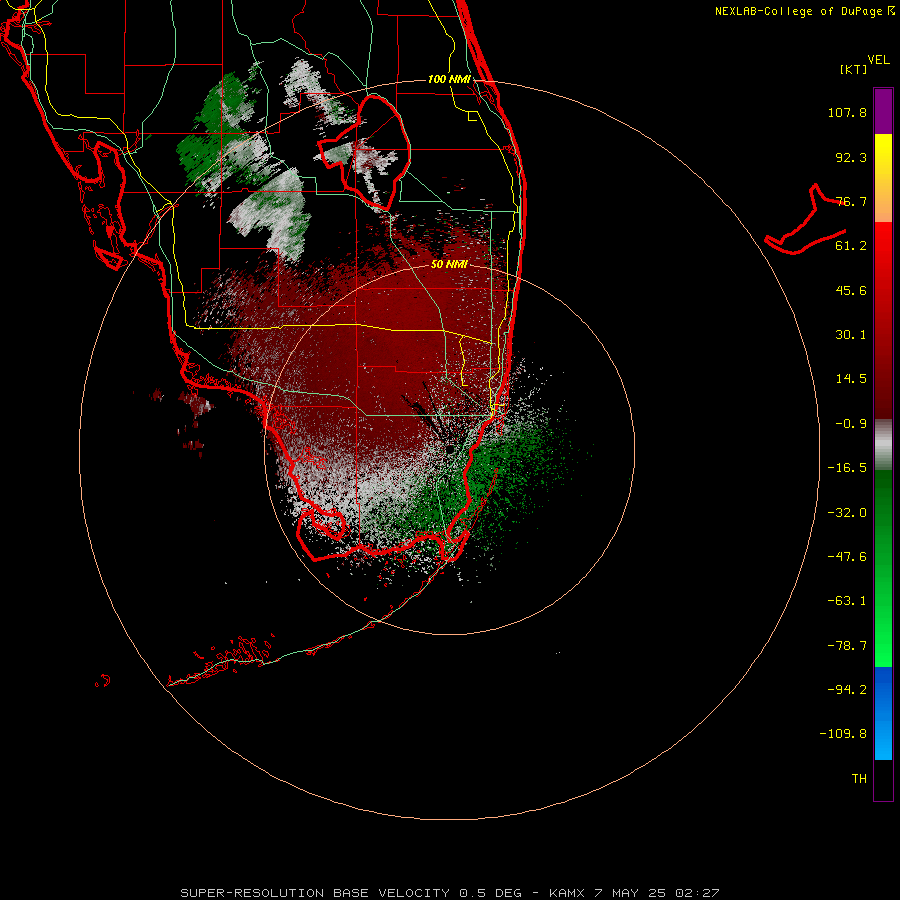
Task: Click the -0.9 velocity scale value
Action: click(x=851, y=424)
